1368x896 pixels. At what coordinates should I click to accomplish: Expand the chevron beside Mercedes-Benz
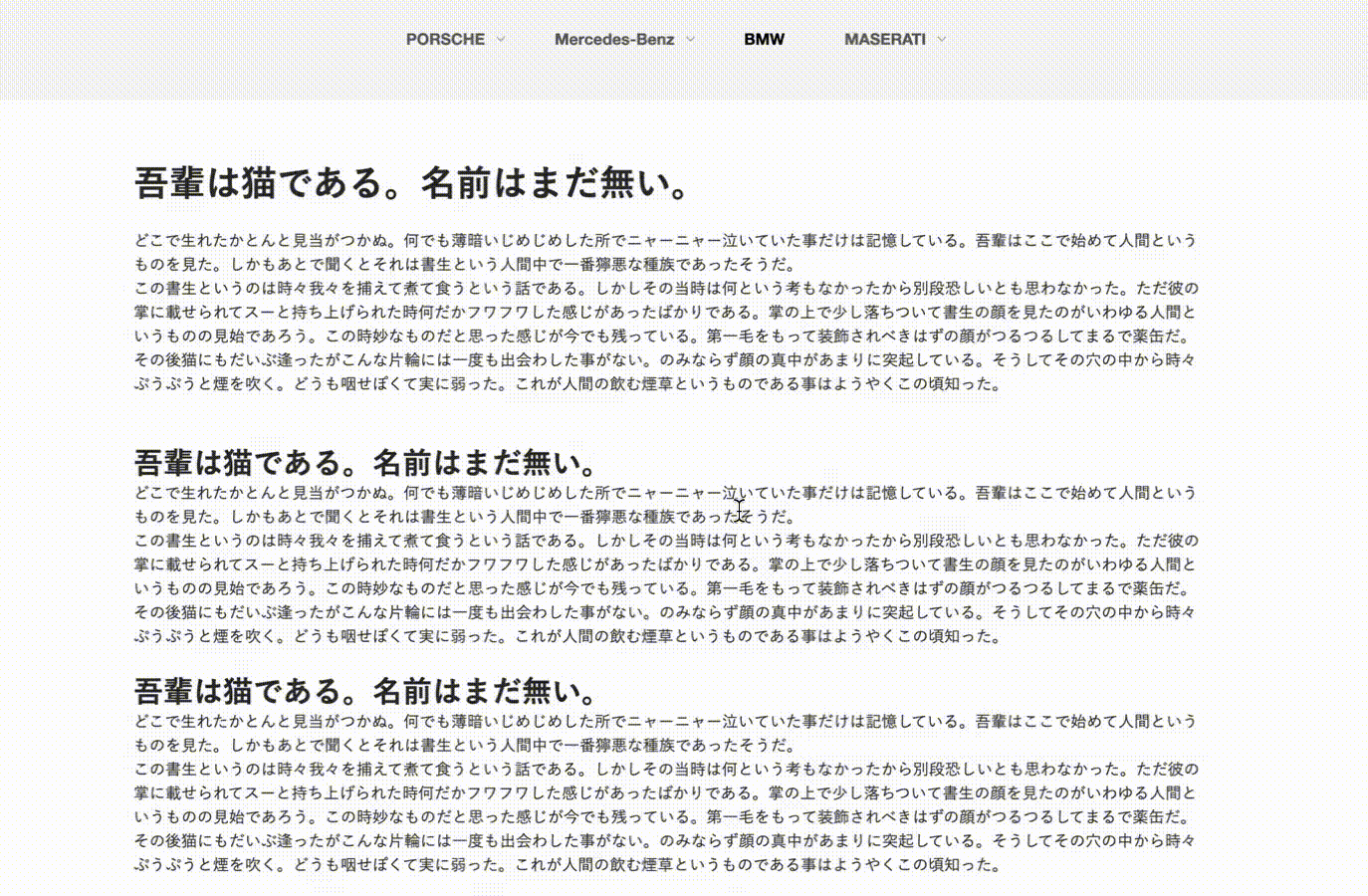[690, 40]
